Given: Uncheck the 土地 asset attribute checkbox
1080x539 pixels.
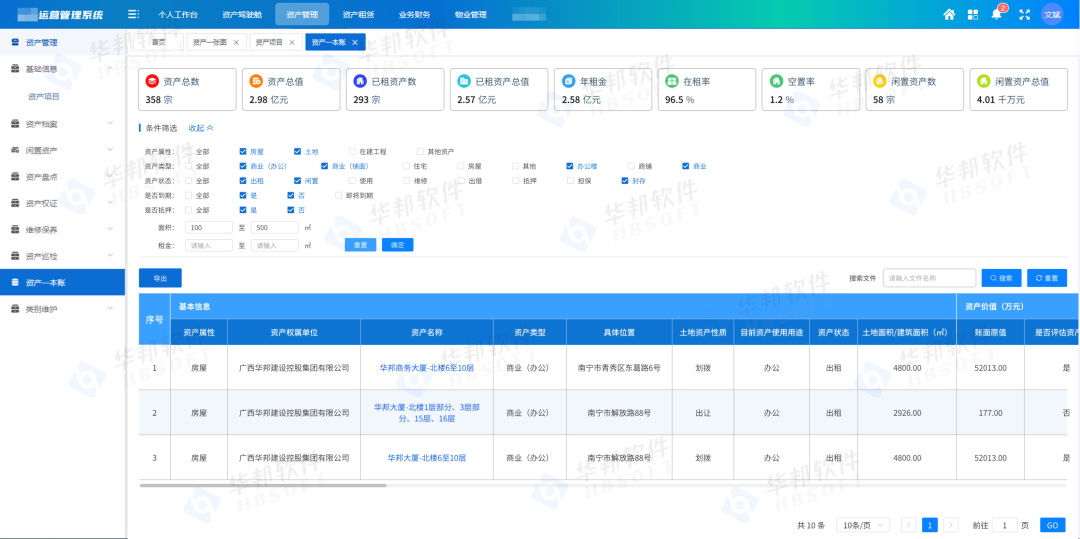Looking at the screenshot, I should tap(298, 151).
